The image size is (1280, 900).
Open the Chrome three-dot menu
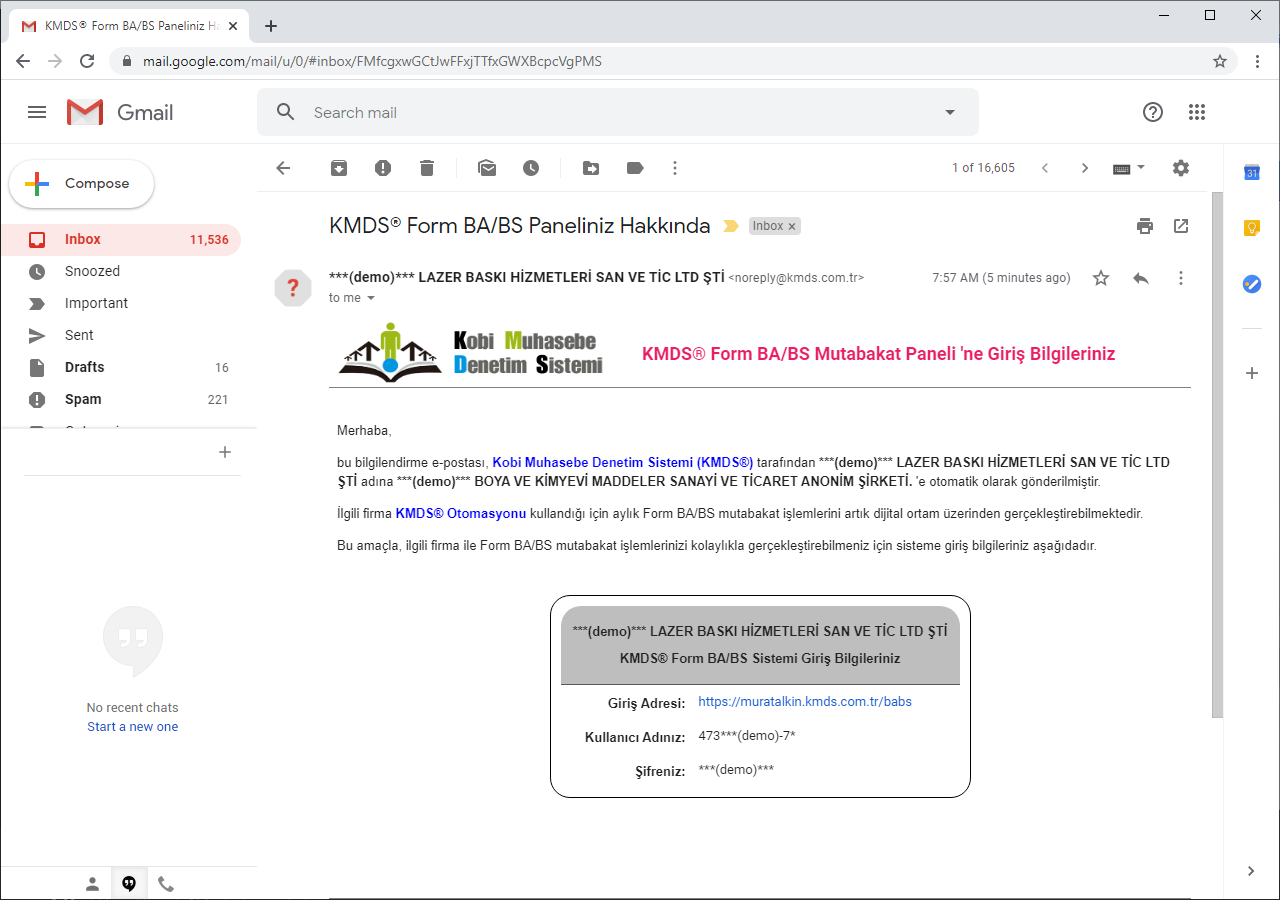[1258, 61]
